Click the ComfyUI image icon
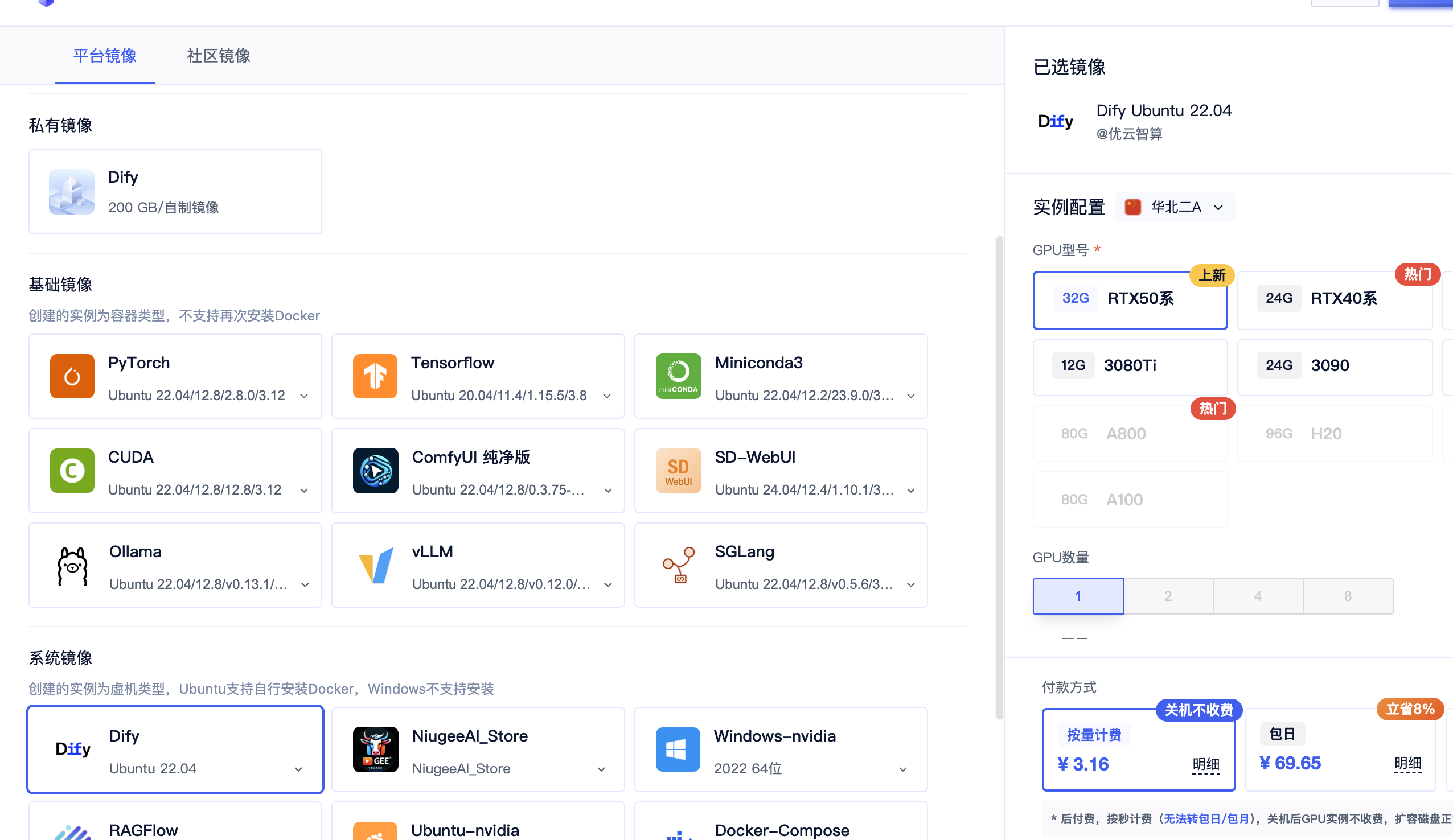This screenshot has height=840, width=1453. coord(375,471)
